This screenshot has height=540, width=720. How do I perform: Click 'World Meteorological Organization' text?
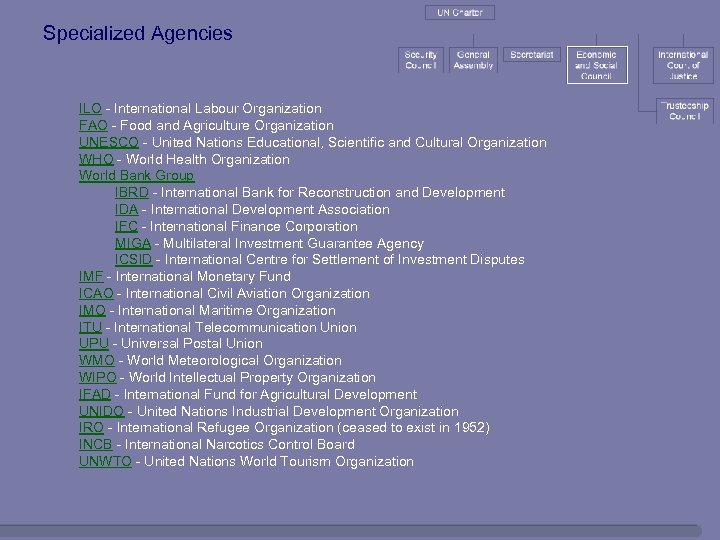(234, 360)
